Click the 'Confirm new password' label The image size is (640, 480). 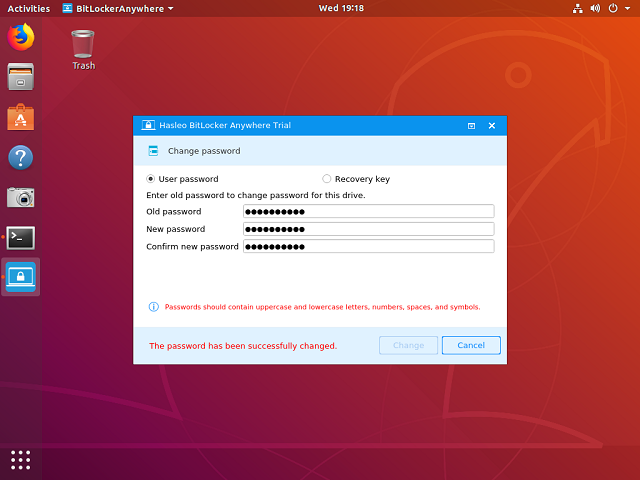(x=192, y=247)
